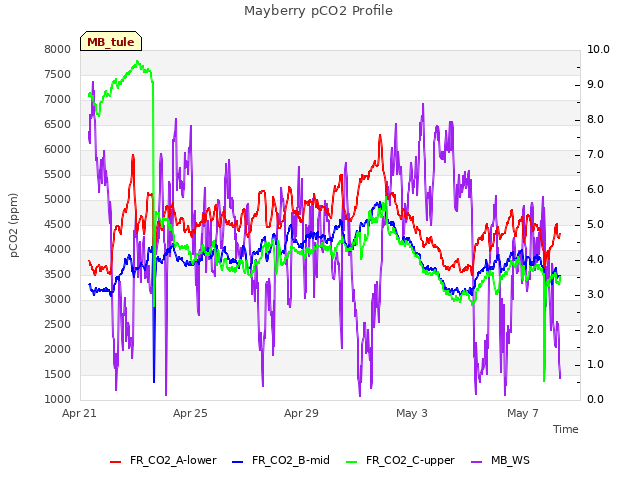Click the 1.0 right axis value
The height and width of the screenshot is (480, 640).
pyautogui.click(x=596, y=364)
